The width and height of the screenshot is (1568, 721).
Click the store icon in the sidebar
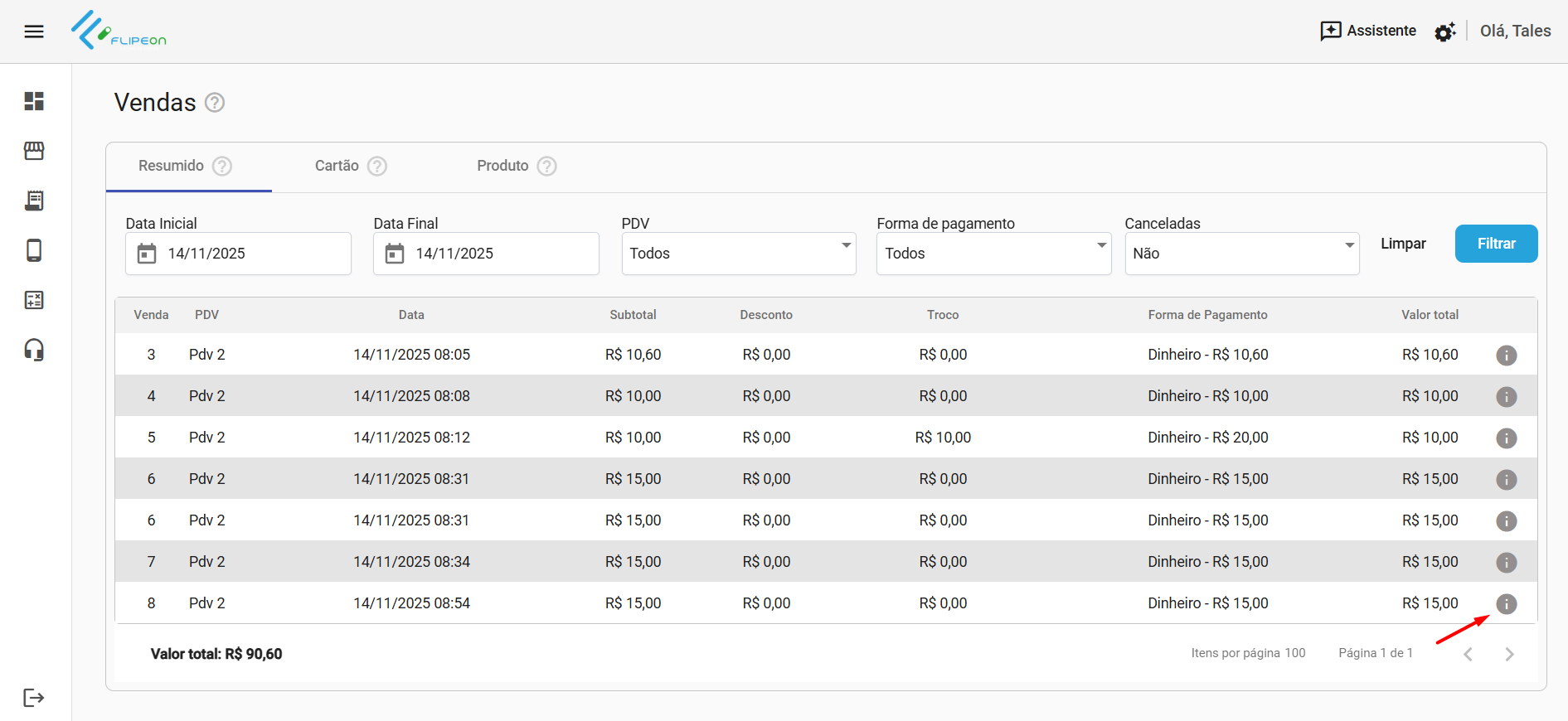pos(34,151)
